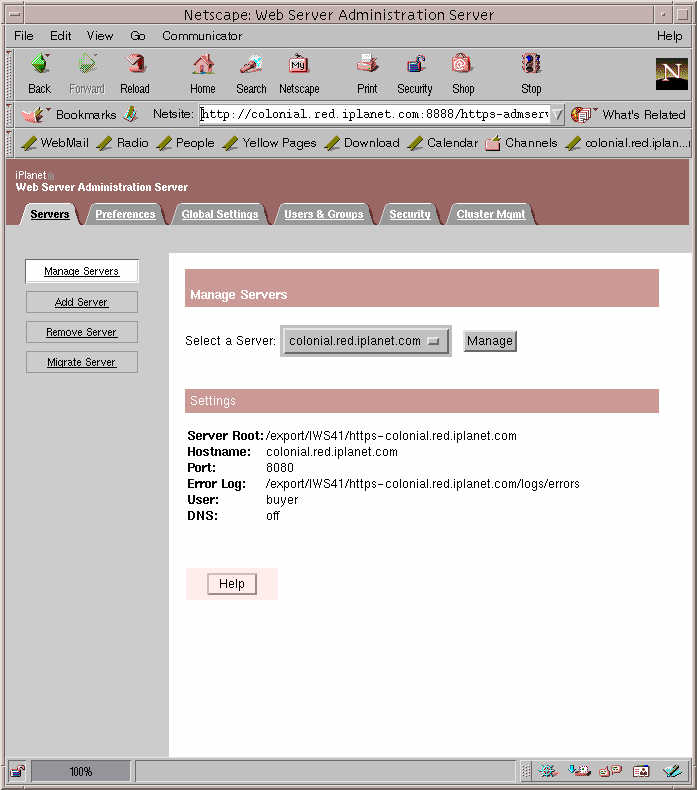Open the Channels folder on personal toolbar
Screen dimensions: 697x790
pyautogui.click(x=521, y=143)
